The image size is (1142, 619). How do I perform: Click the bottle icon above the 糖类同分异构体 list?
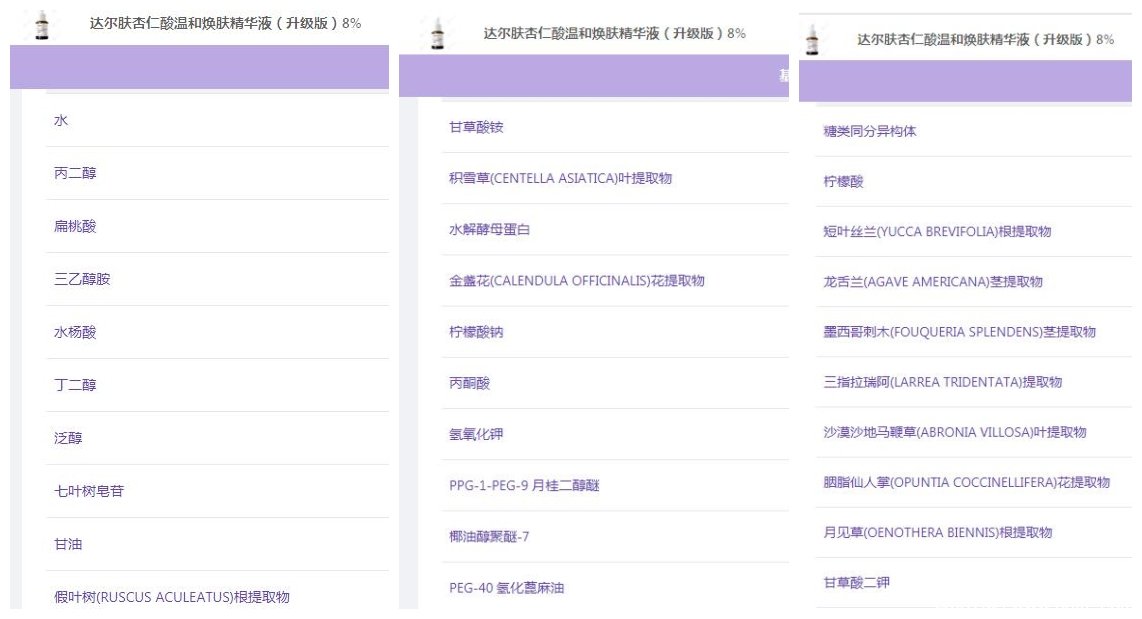tap(812, 41)
